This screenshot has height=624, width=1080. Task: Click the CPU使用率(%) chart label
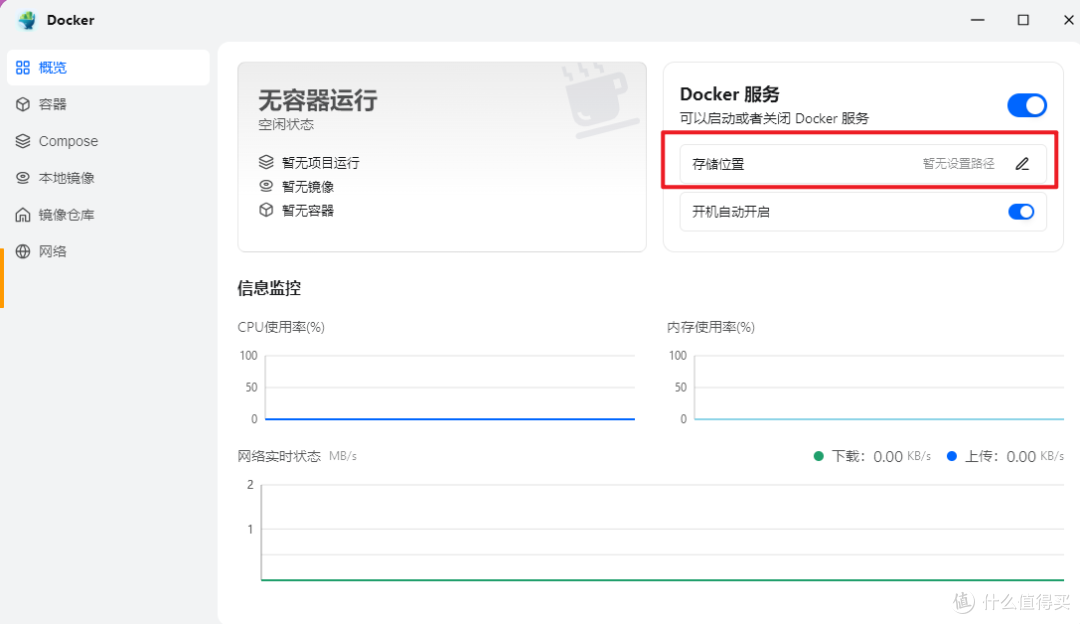click(x=281, y=327)
